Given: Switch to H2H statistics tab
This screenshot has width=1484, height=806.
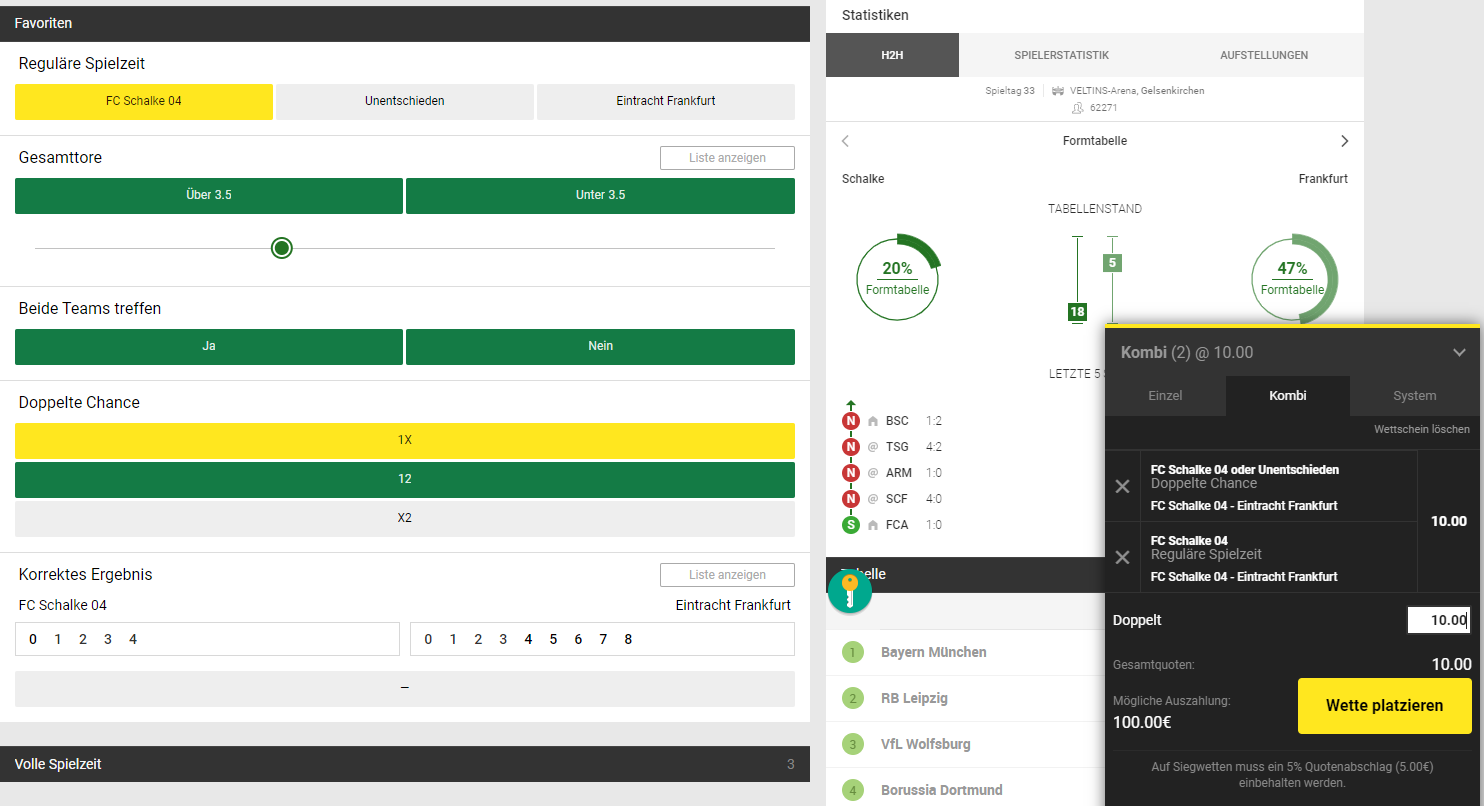Looking at the screenshot, I should tap(892, 55).
